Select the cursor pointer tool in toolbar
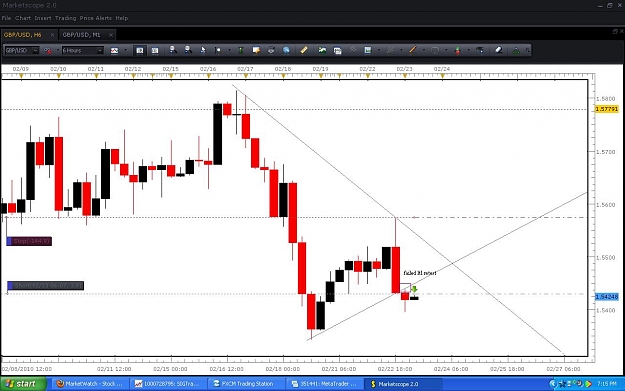Viewport: 625px width, 391px height. [x=203, y=50]
